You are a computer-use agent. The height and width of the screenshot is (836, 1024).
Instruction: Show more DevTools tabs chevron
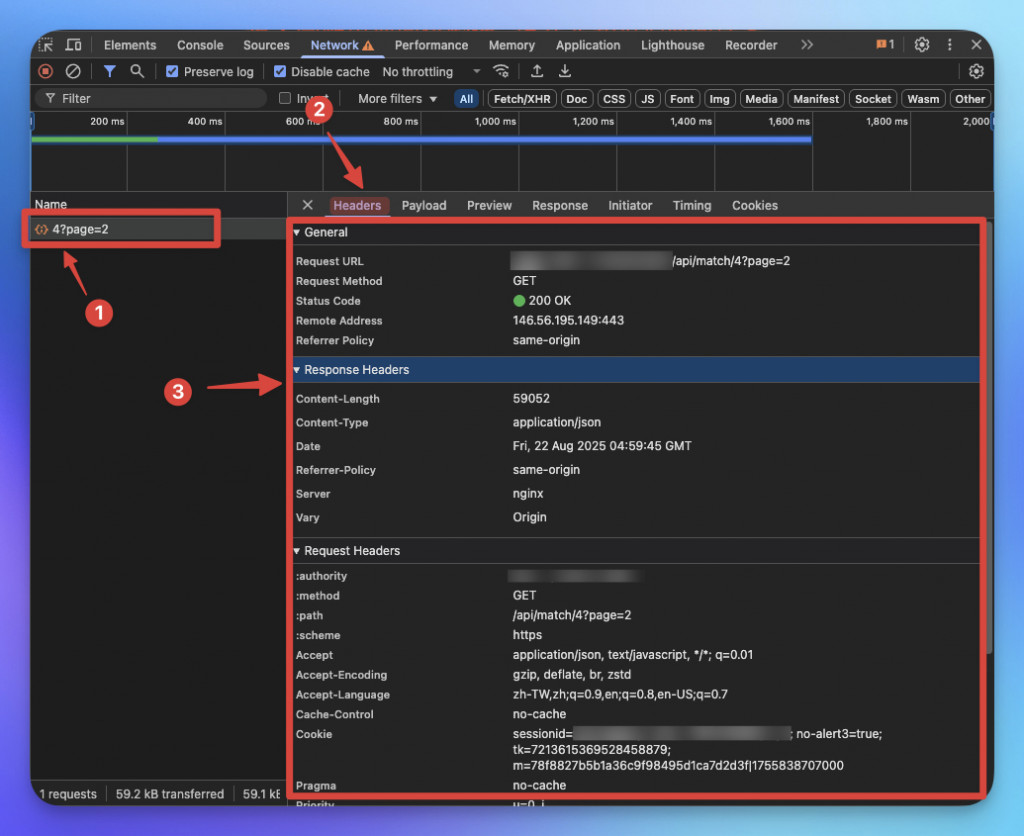click(x=807, y=45)
